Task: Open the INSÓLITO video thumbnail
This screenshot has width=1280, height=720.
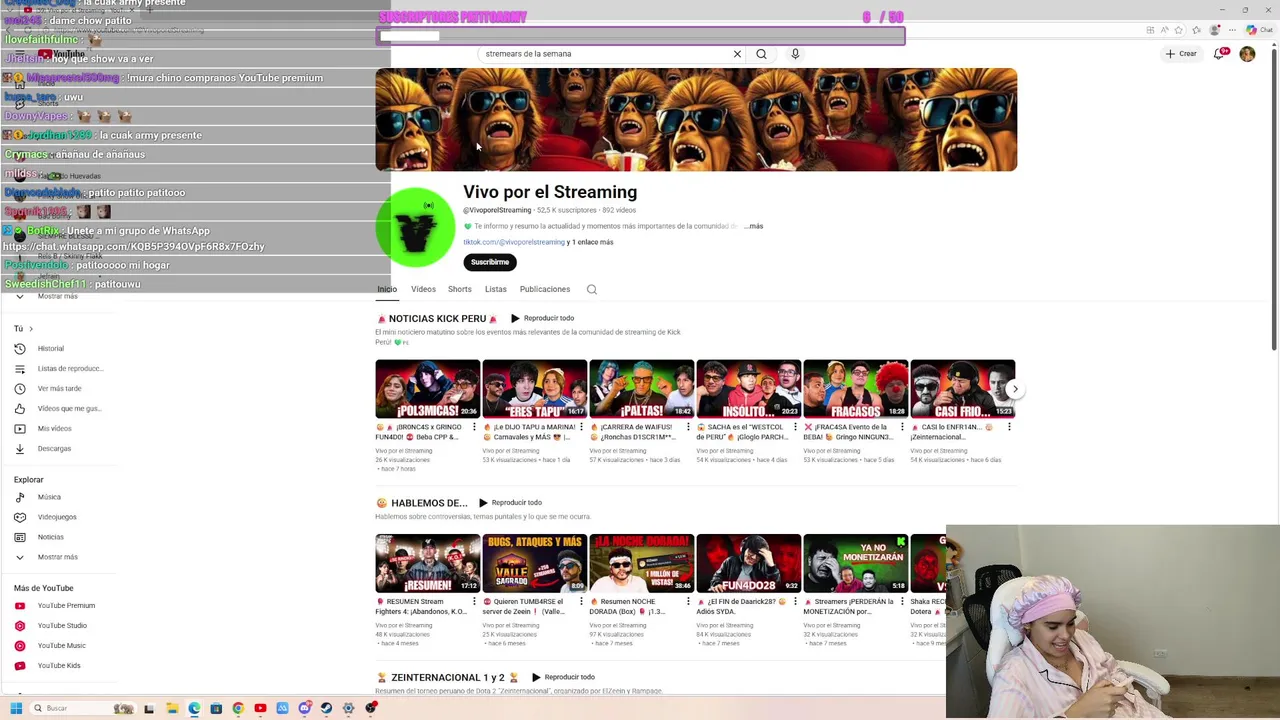Action: [749, 389]
